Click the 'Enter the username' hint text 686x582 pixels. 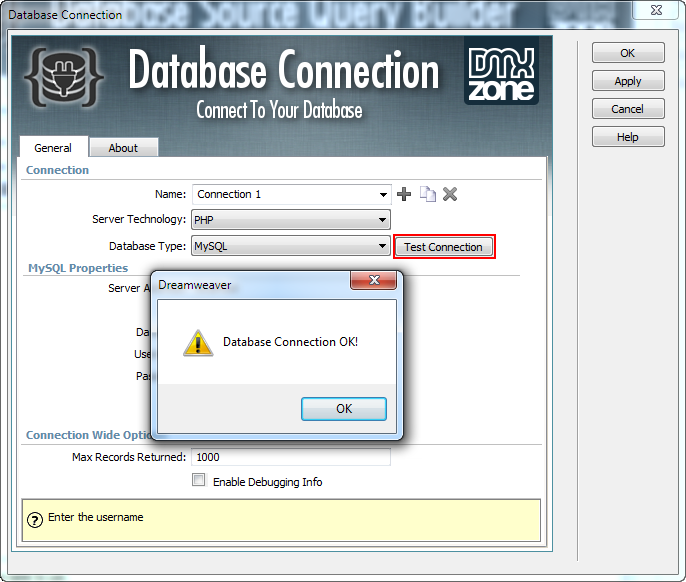[96, 517]
